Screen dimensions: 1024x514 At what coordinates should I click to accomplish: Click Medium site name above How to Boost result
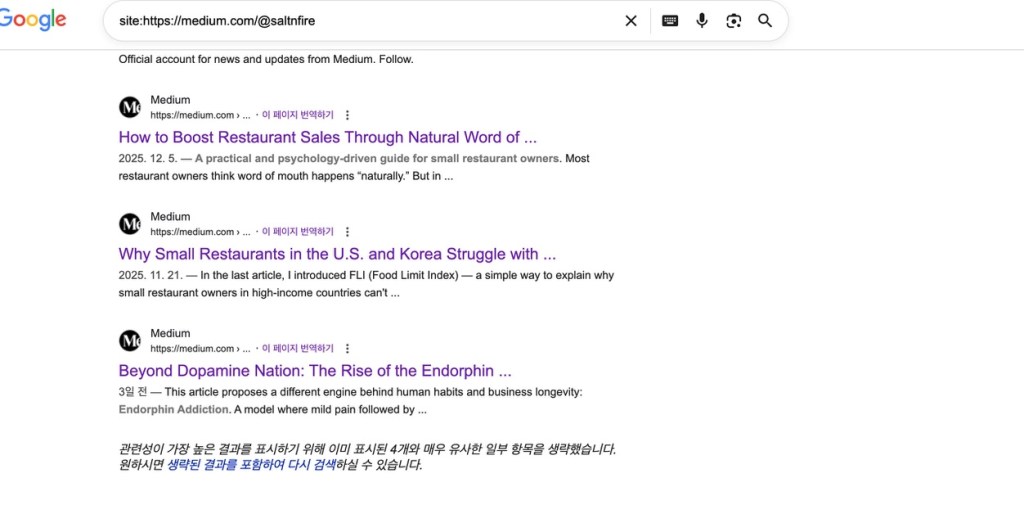[x=170, y=100]
